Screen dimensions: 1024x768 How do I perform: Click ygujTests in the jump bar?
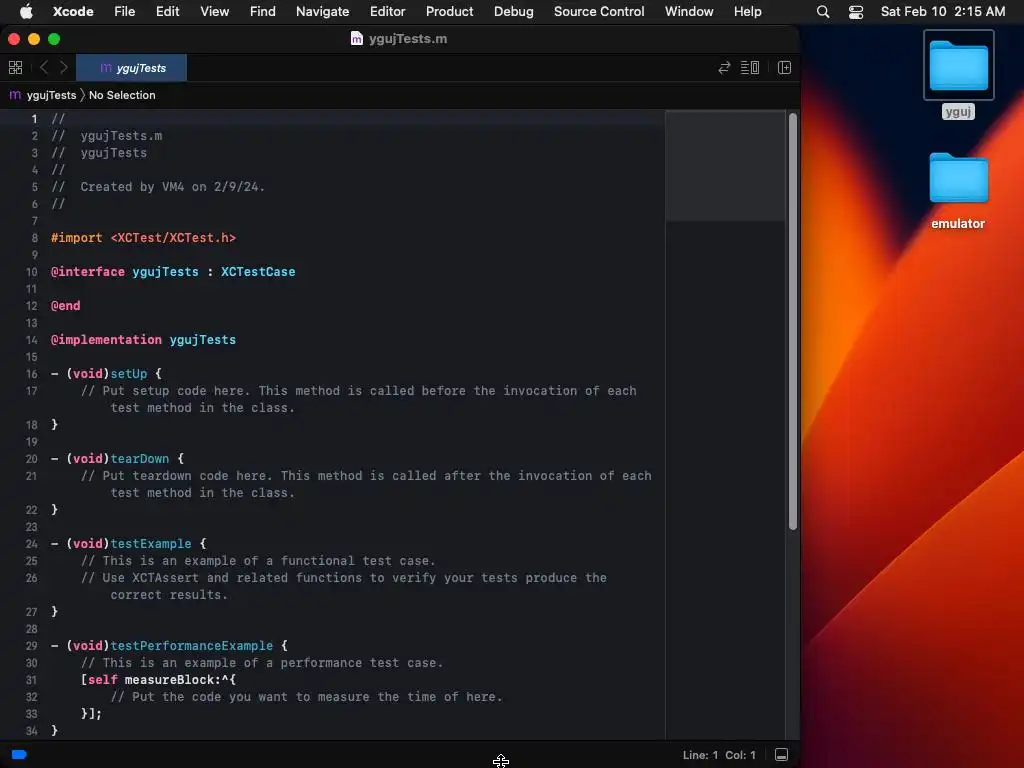tap(51, 95)
